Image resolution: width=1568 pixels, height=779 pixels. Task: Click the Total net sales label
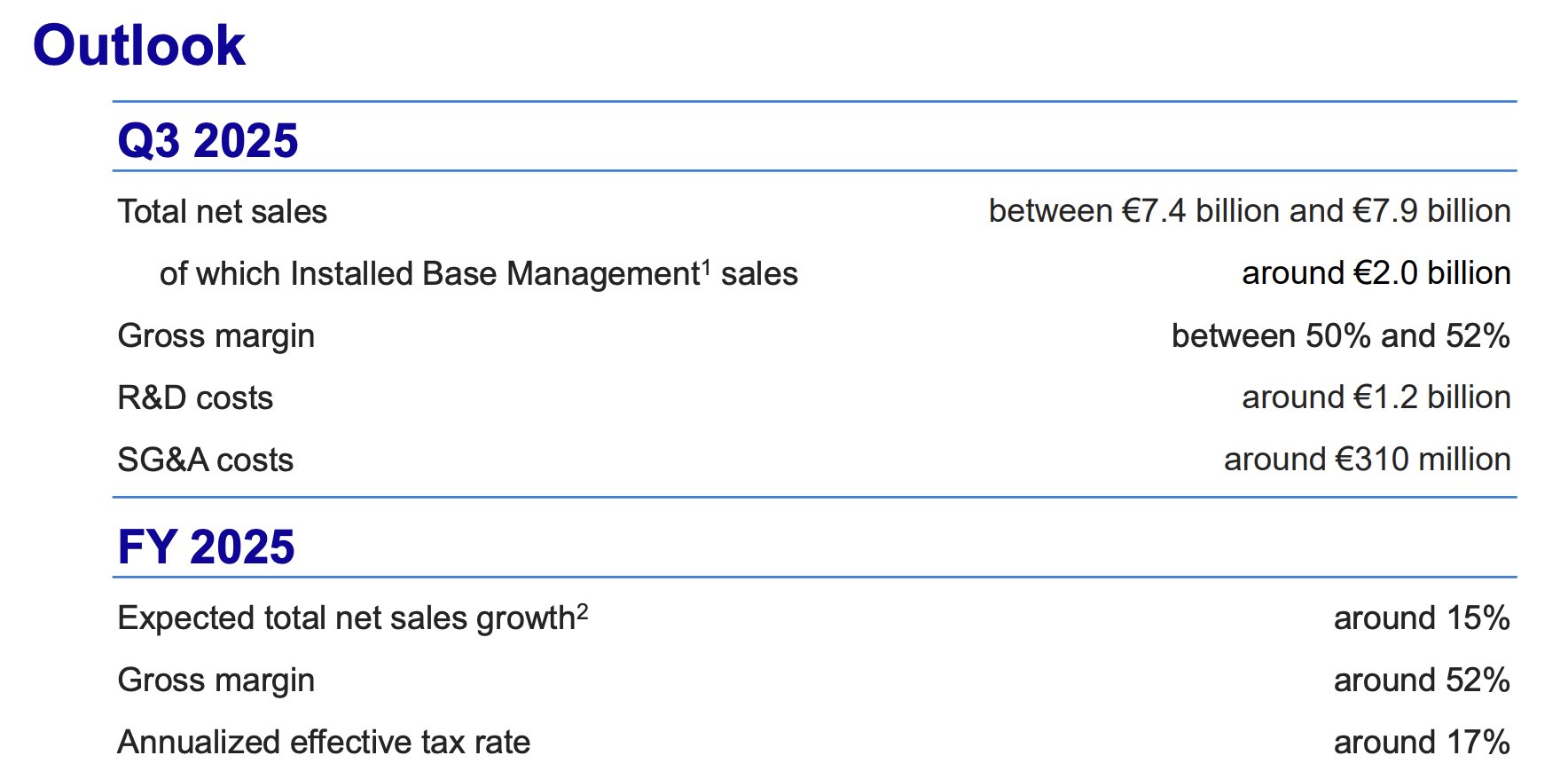(222, 212)
